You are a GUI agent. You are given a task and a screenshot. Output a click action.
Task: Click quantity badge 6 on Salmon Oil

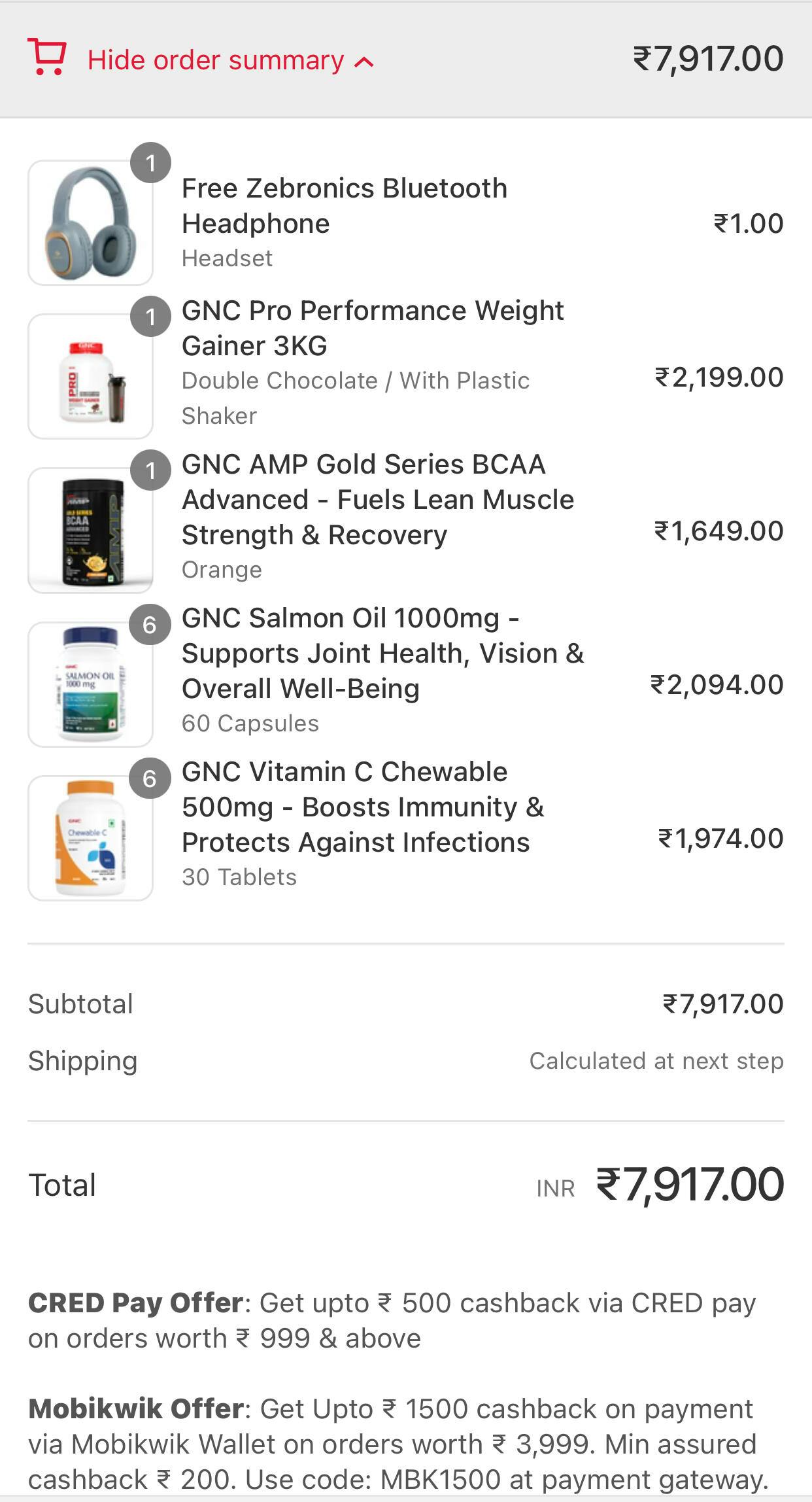pos(150,625)
